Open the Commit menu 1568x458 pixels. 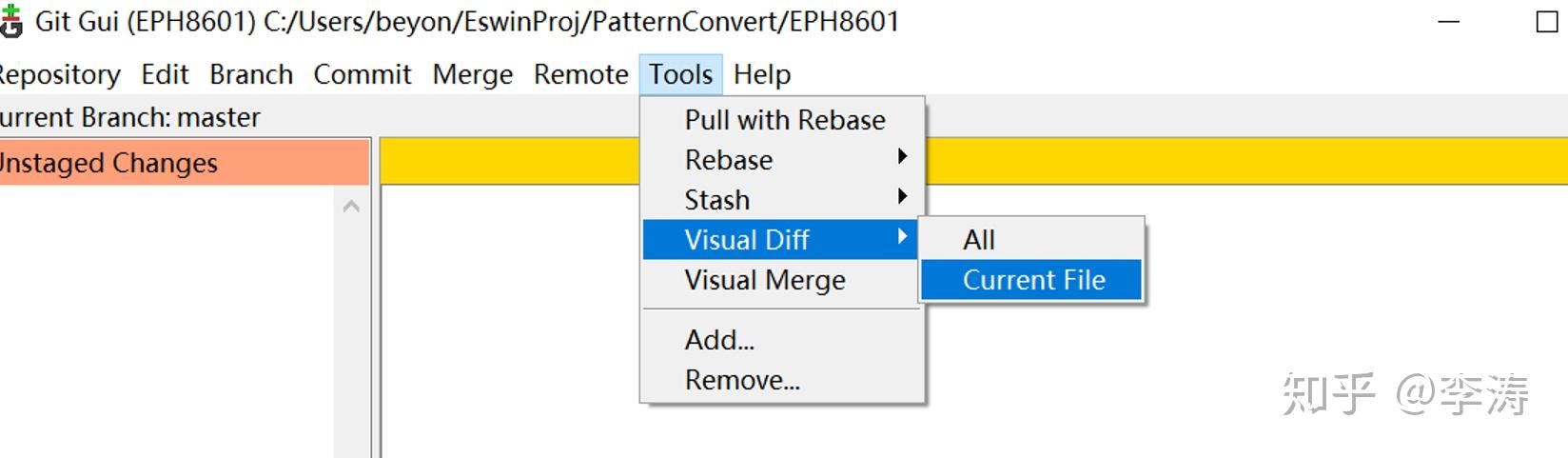pyautogui.click(x=363, y=74)
